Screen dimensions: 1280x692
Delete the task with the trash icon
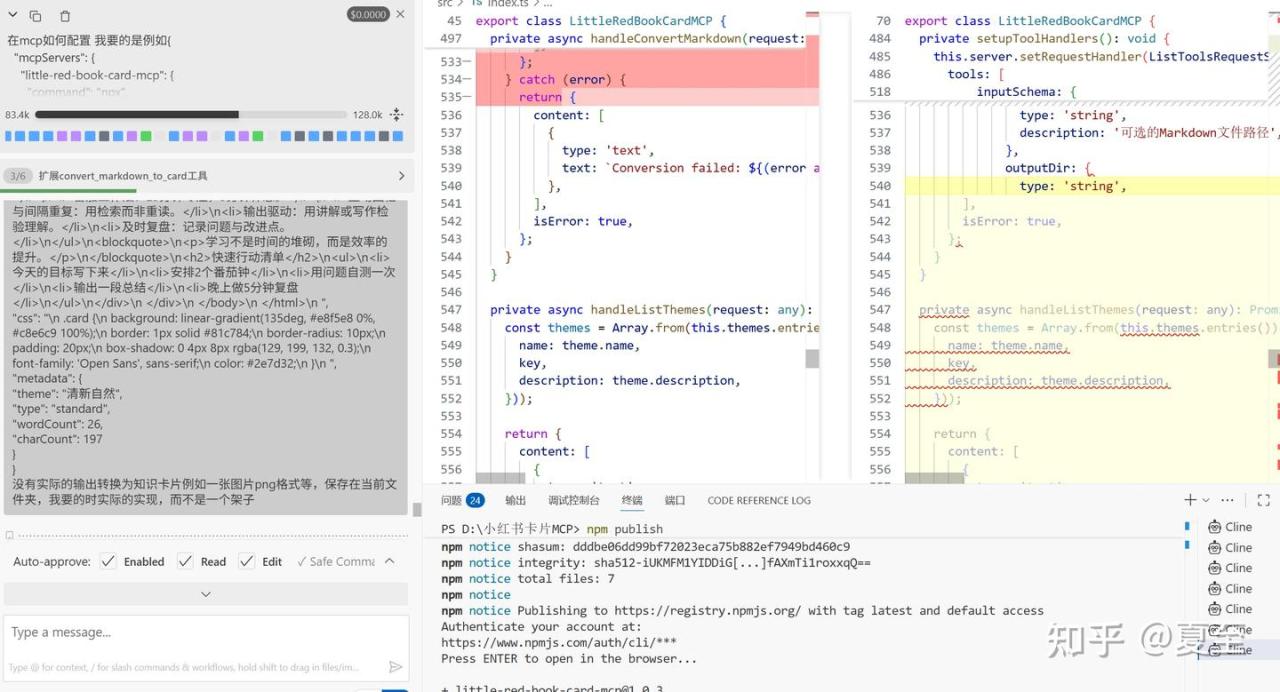(65, 15)
